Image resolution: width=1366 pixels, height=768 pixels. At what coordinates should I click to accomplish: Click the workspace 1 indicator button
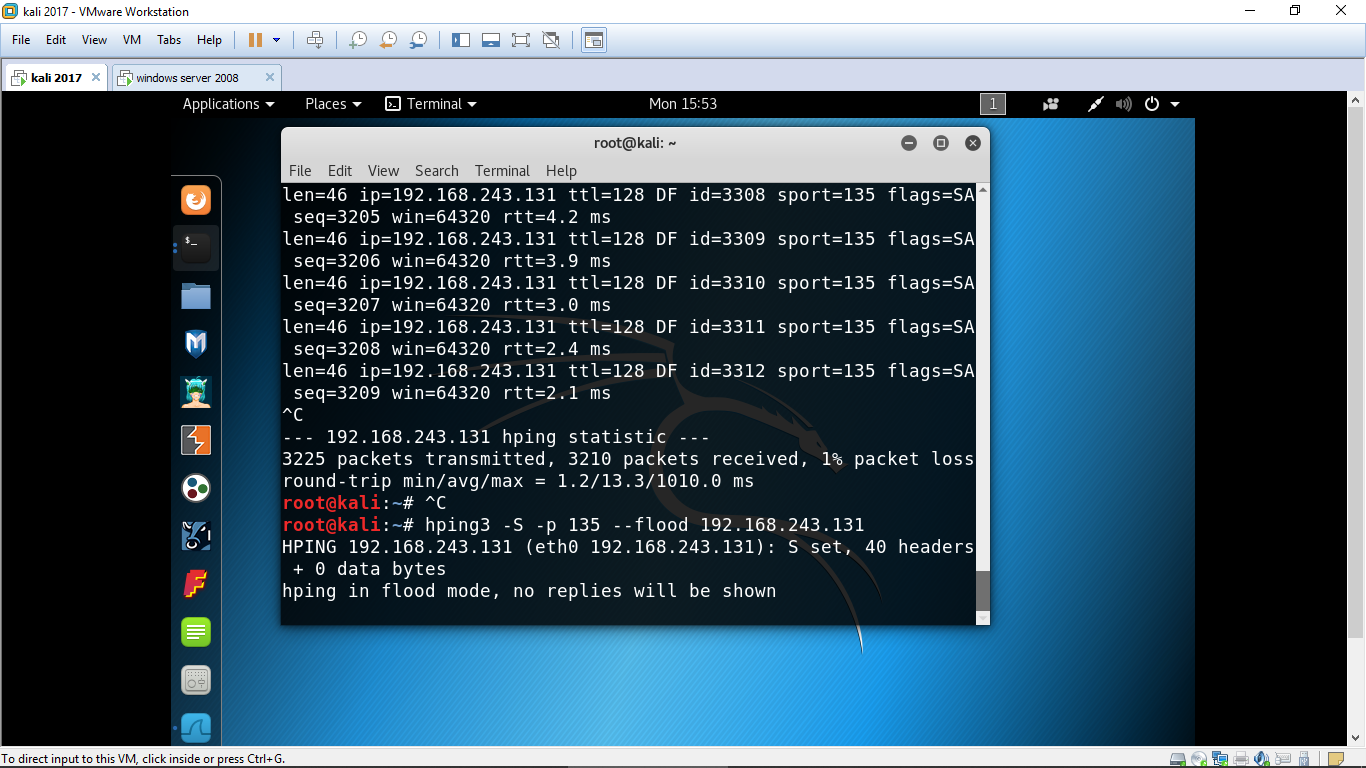[x=992, y=104]
